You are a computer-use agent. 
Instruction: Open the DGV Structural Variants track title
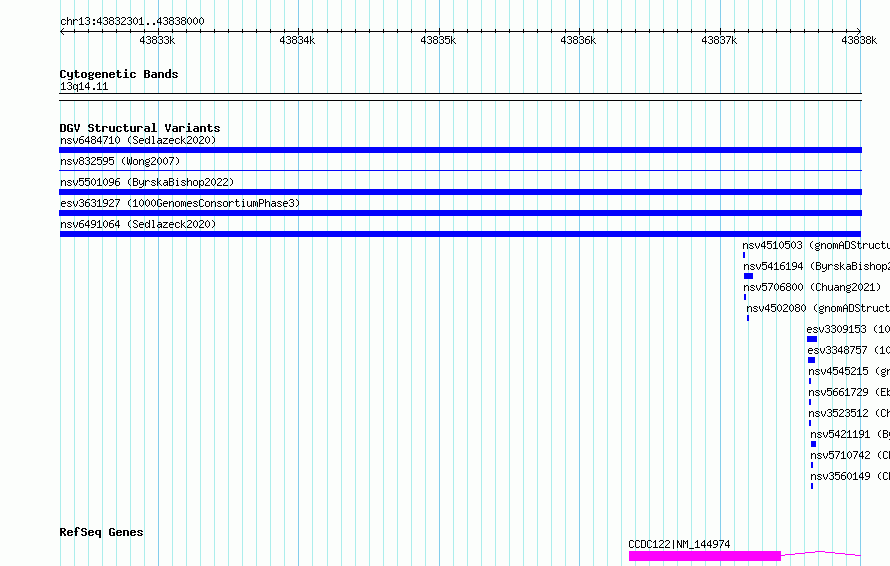pos(140,128)
